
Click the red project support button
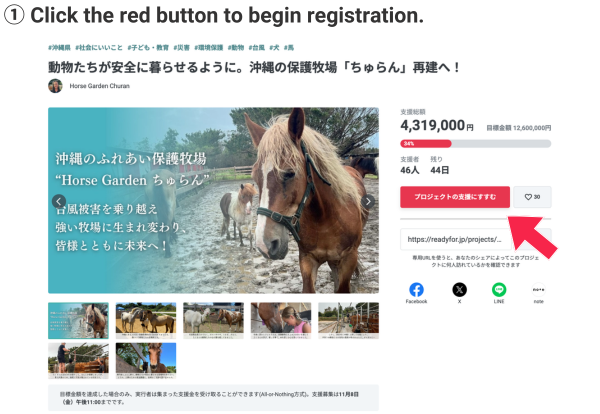(x=455, y=197)
